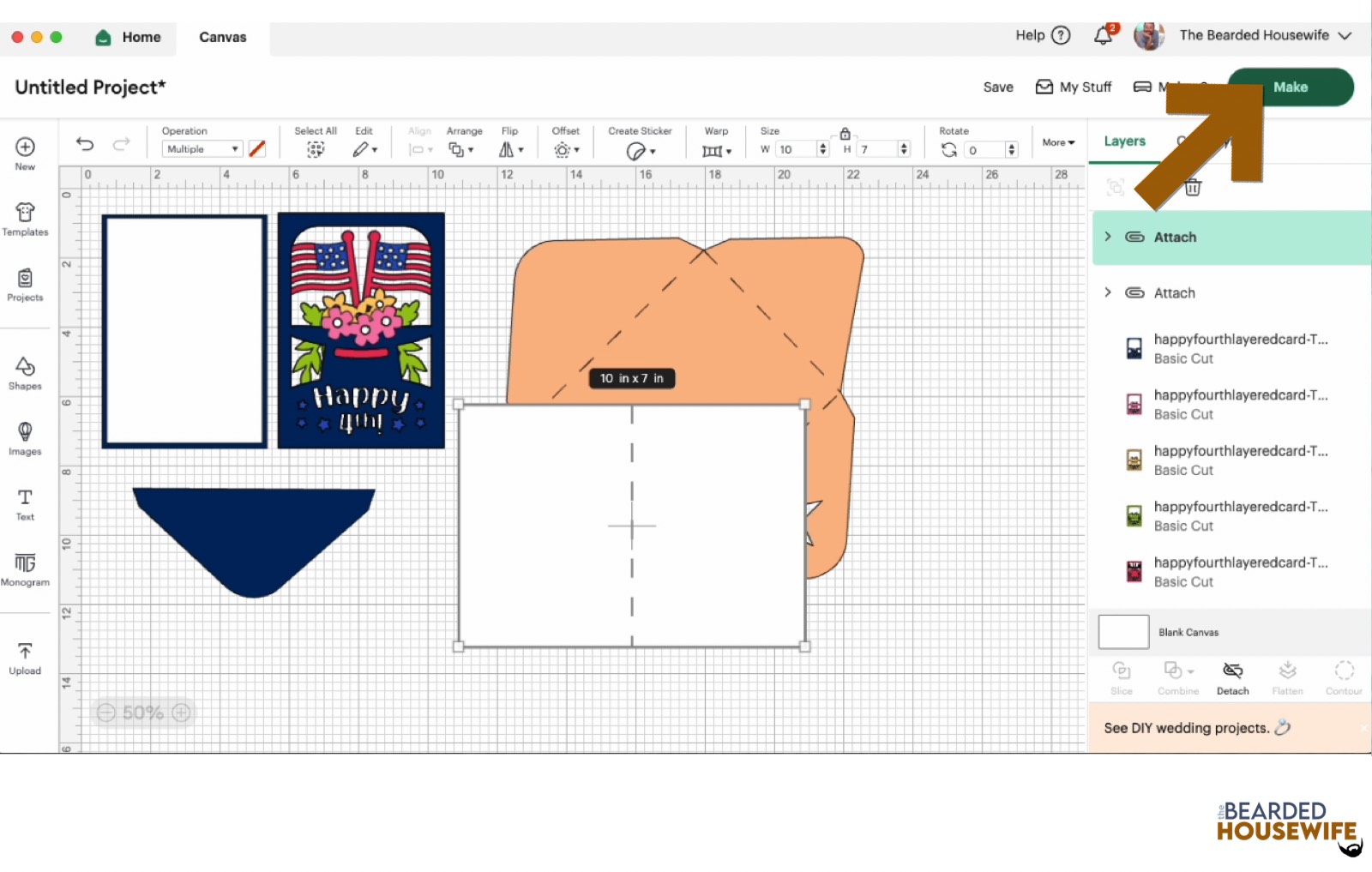Open the Templates panel
The image size is (1372, 872).
(25, 219)
